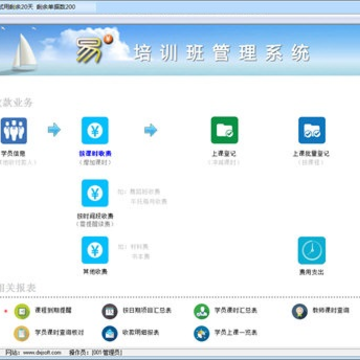Click the 学员课时查询核对 clipboard icon
This screenshot has height=360, width=360.
(22, 333)
